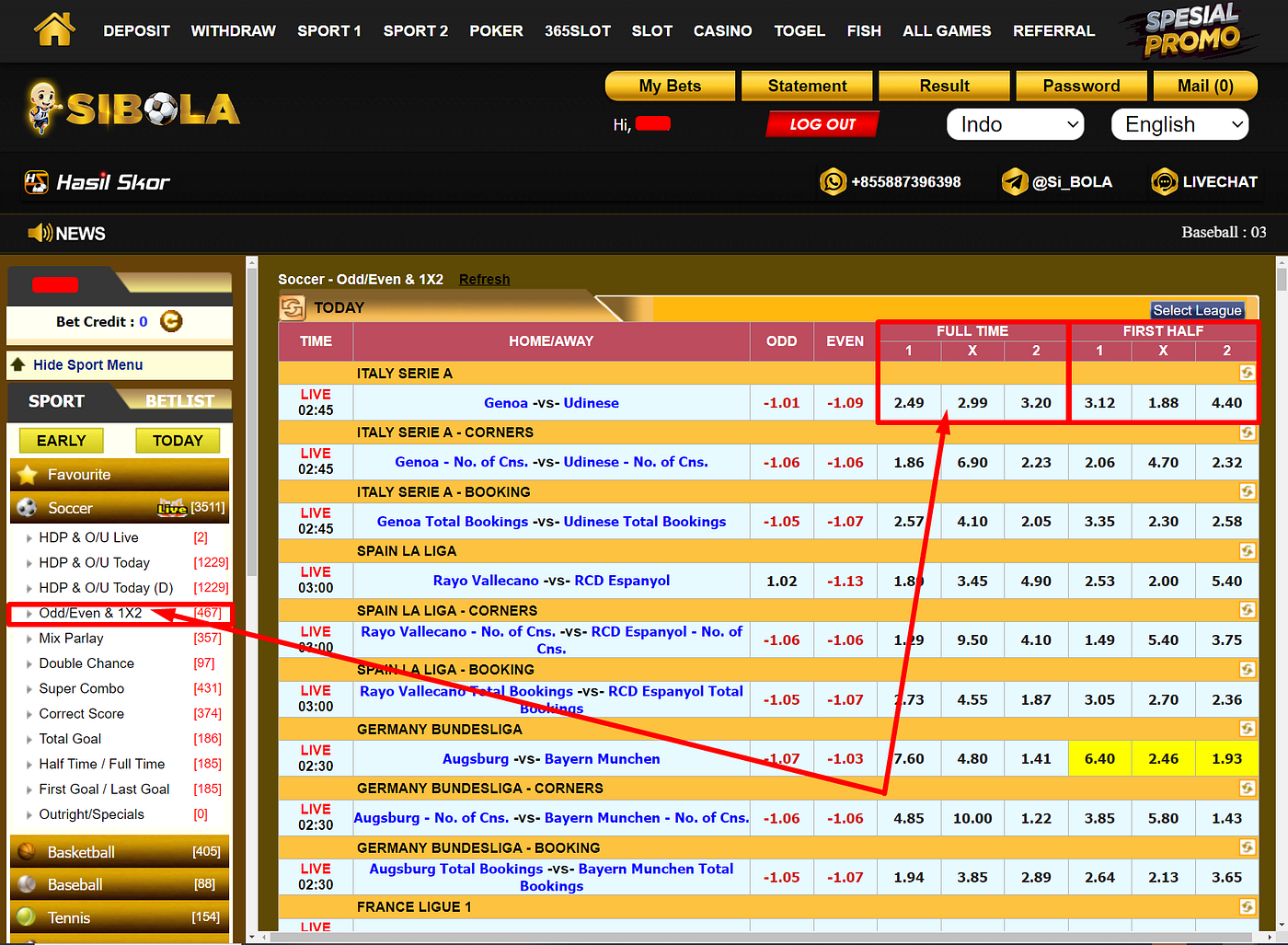This screenshot has height=945, width=1288.
Task: Open the Mail (0) inbox
Action: coord(1205,86)
